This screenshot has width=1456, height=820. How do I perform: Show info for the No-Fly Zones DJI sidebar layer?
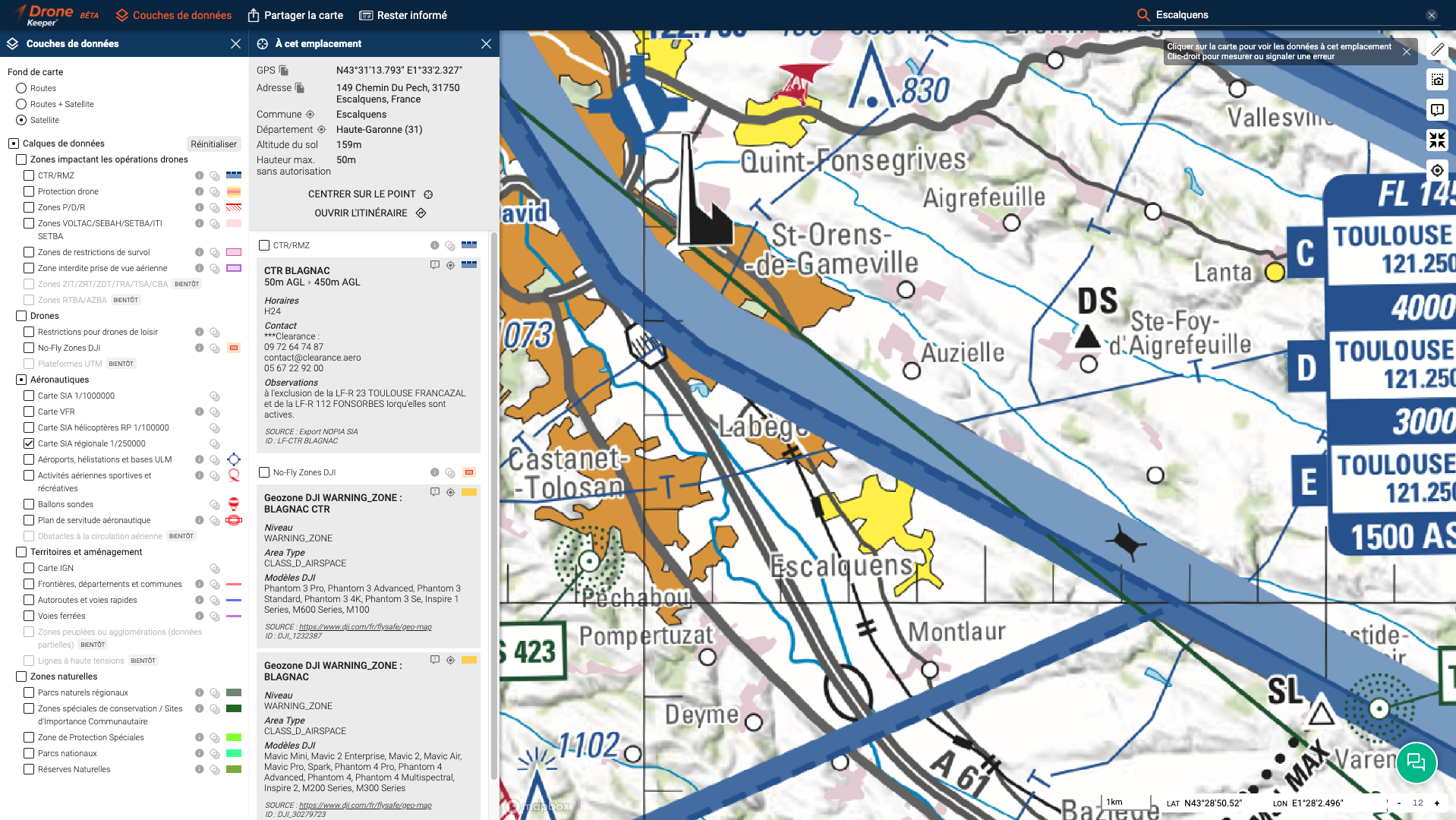(x=199, y=348)
